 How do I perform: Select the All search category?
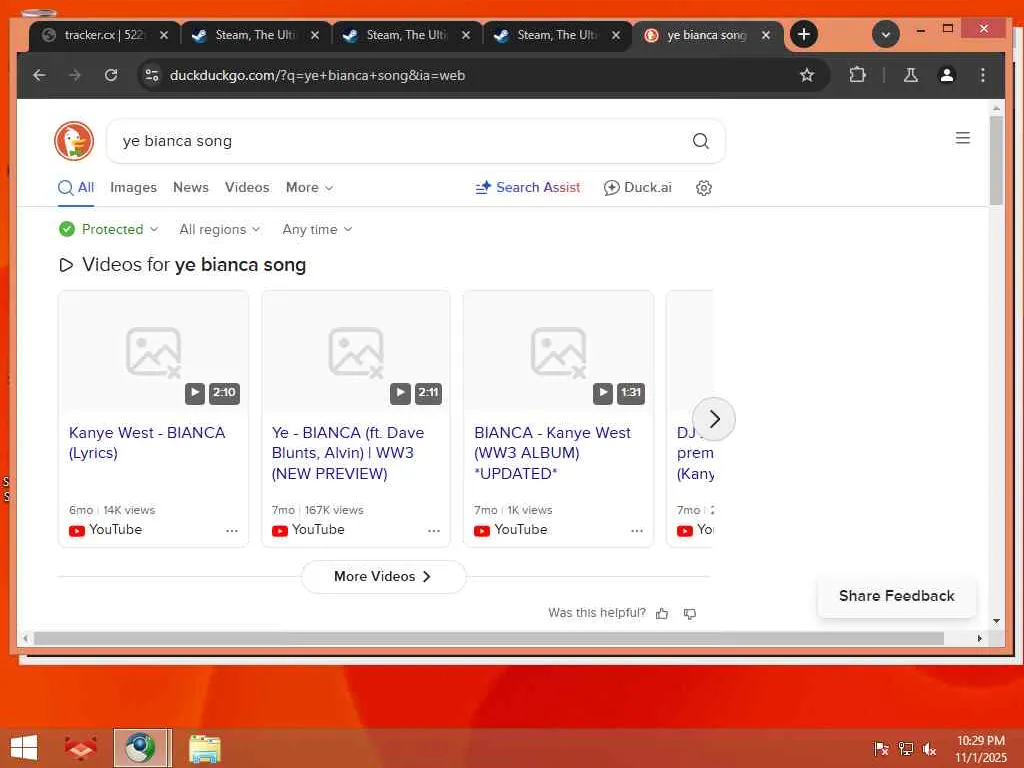click(x=76, y=187)
